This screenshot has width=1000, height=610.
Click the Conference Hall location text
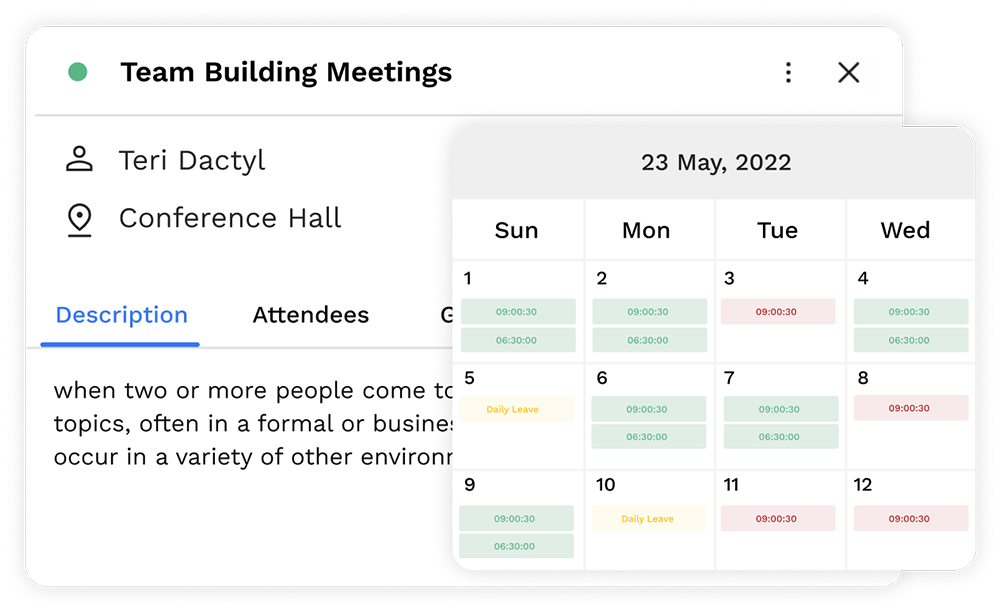click(230, 217)
